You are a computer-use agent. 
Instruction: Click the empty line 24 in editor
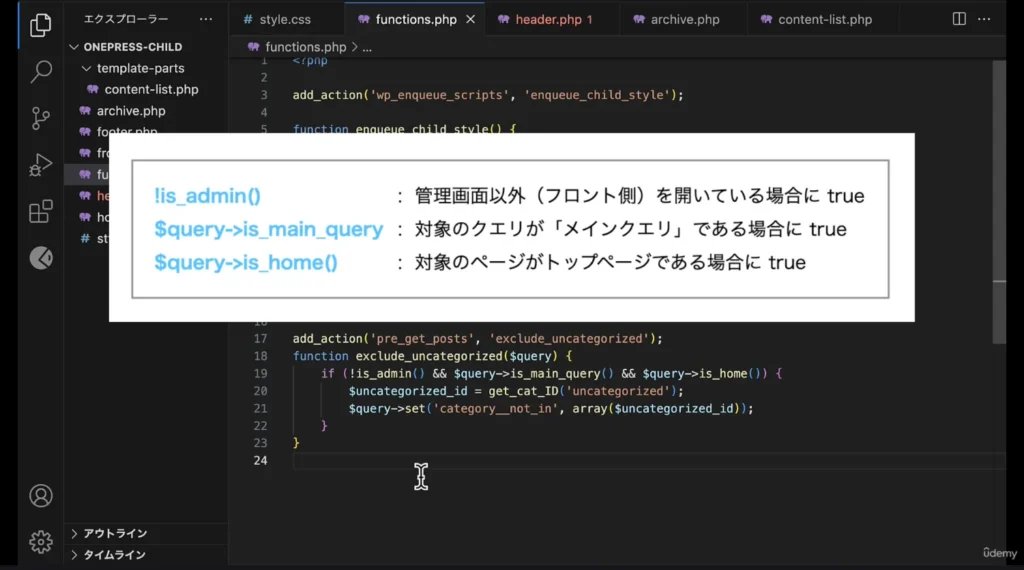(x=647, y=460)
